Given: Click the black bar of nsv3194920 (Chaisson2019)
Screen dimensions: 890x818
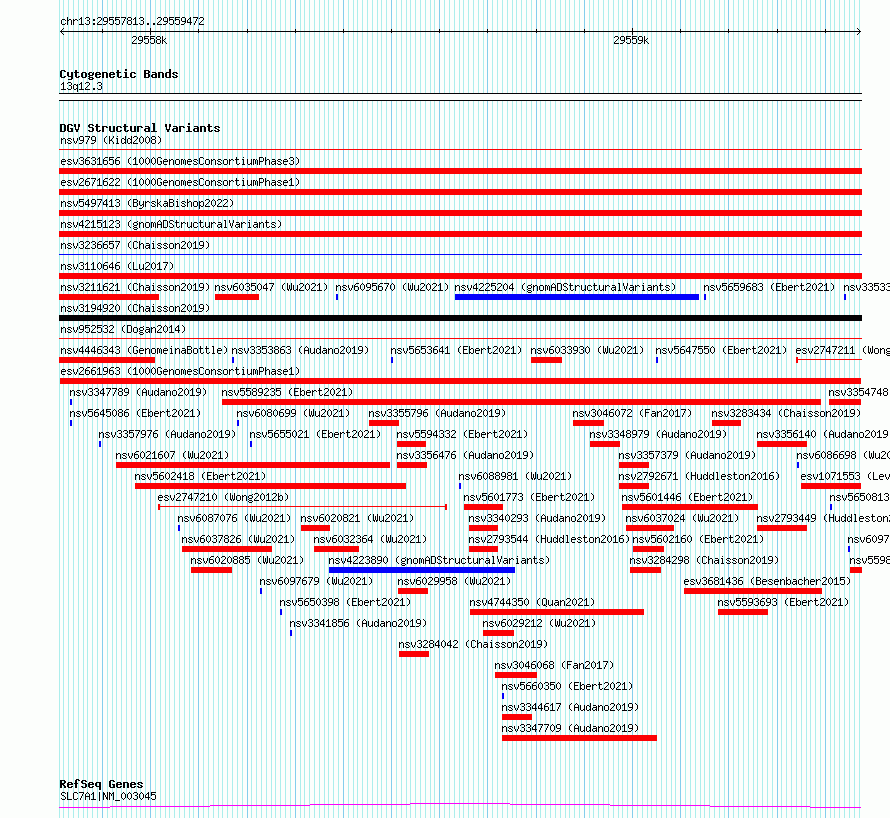Looking at the screenshot, I should coord(460,318).
